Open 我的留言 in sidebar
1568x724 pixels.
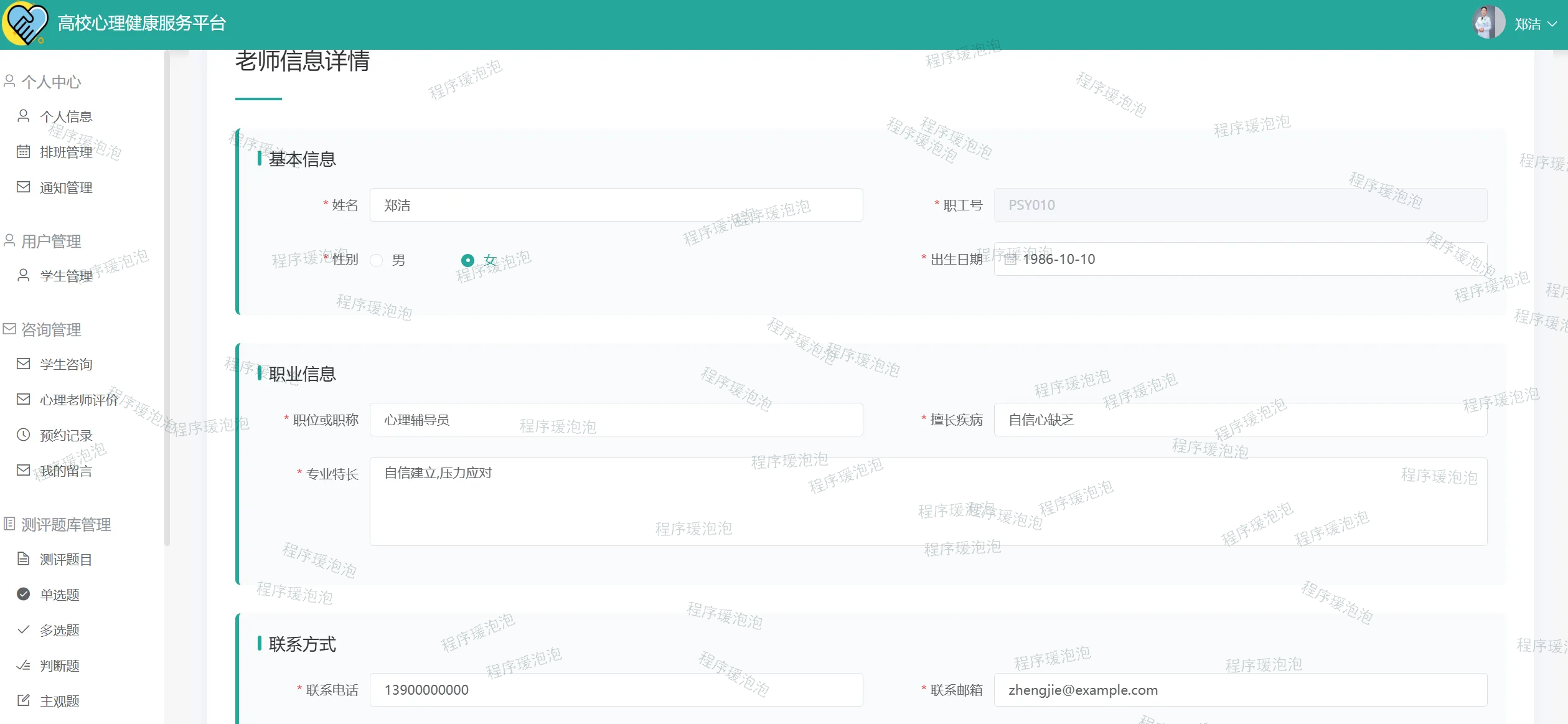(x=66, y=471)
